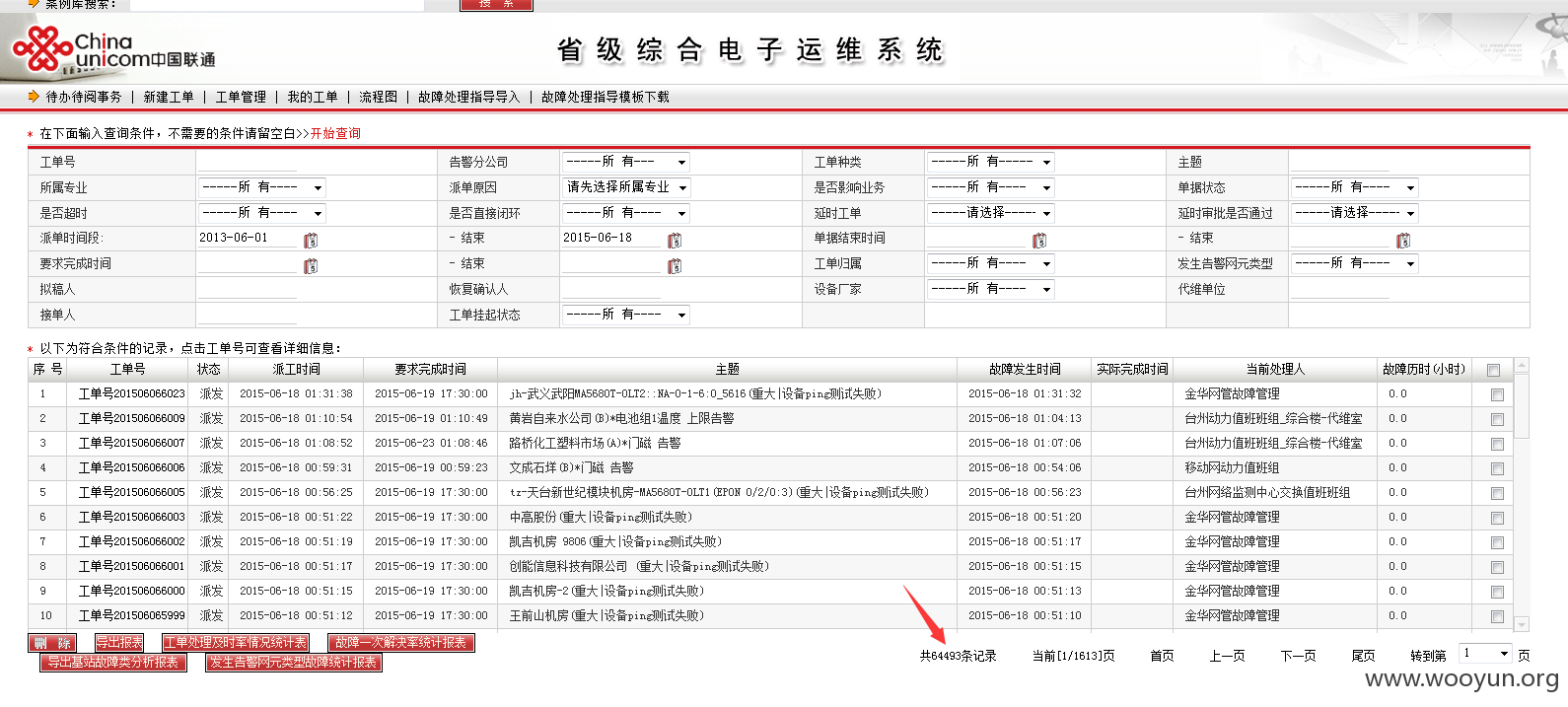Check the box for 工单号201506065999 row

click(x=1497, y=616)
